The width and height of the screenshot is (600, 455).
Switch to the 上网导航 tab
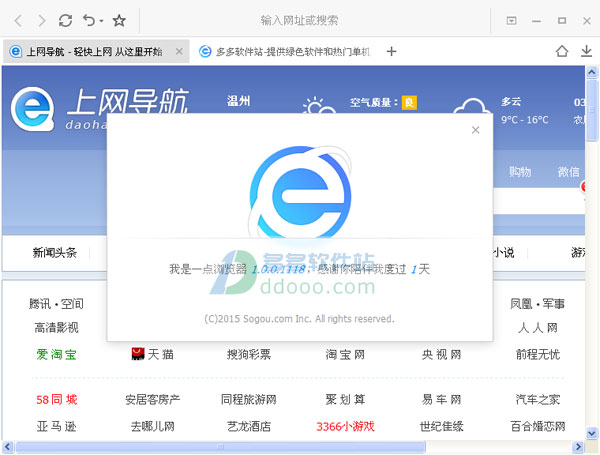[94, 51]
